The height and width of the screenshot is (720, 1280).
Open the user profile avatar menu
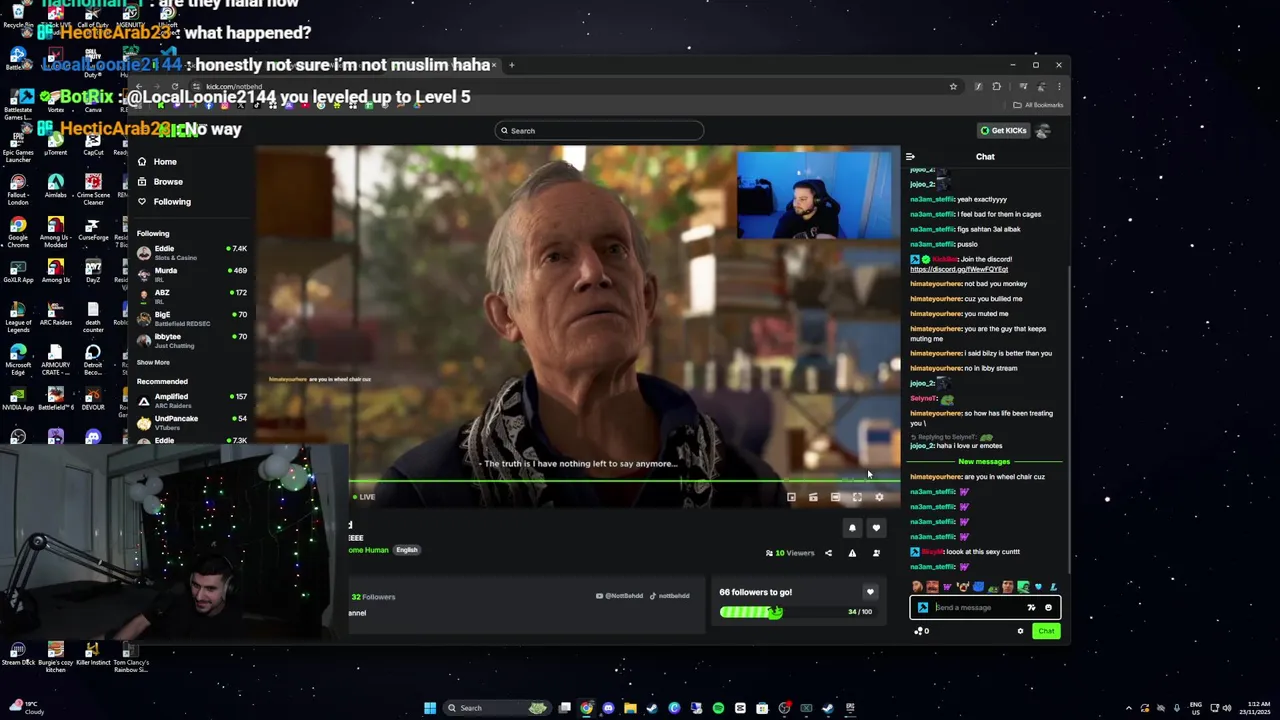click(1043, 131)
